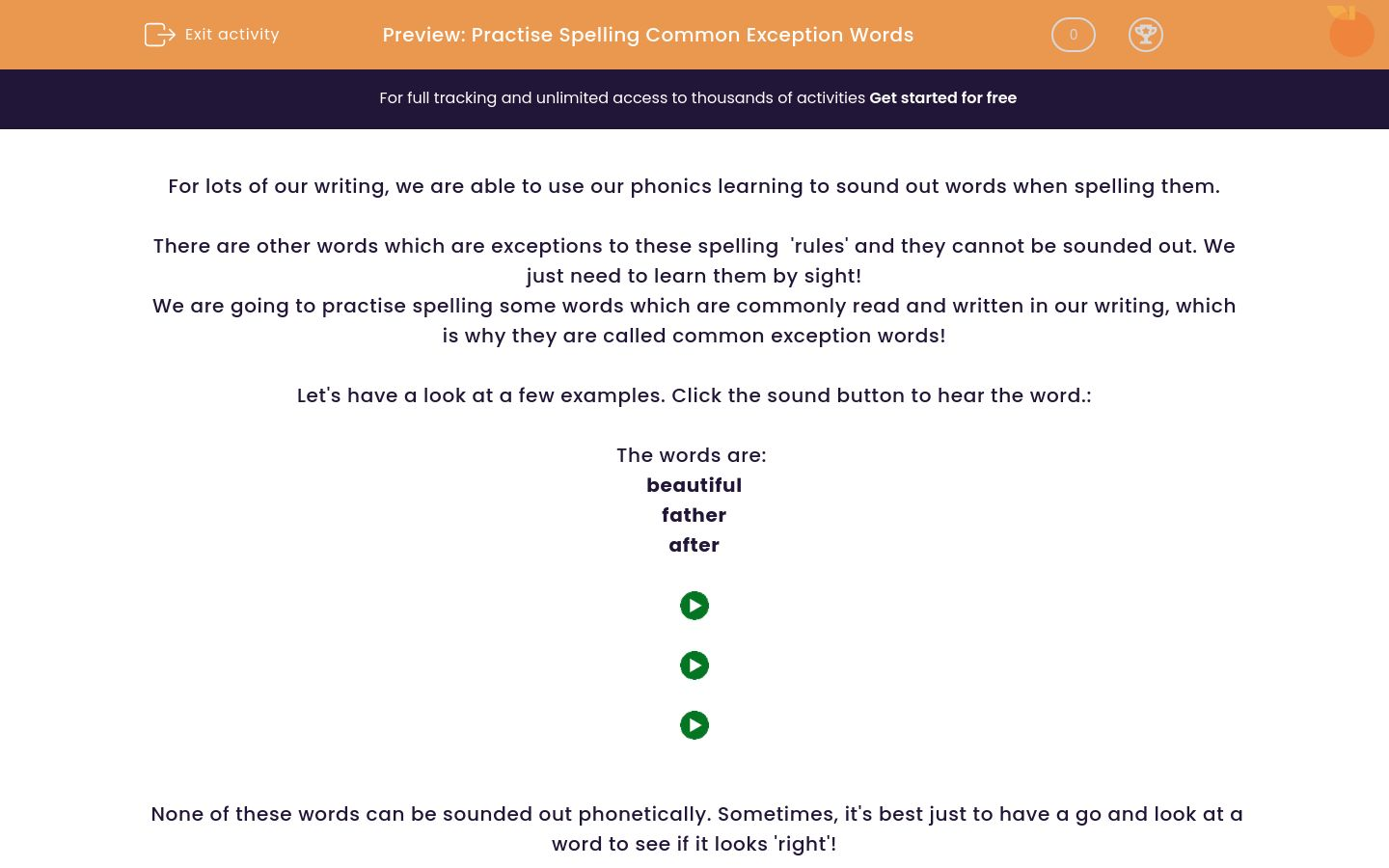The image size is (1389, 868).
Task: Select the word 'beautiful' in the list
Action: tap(694, 485)
